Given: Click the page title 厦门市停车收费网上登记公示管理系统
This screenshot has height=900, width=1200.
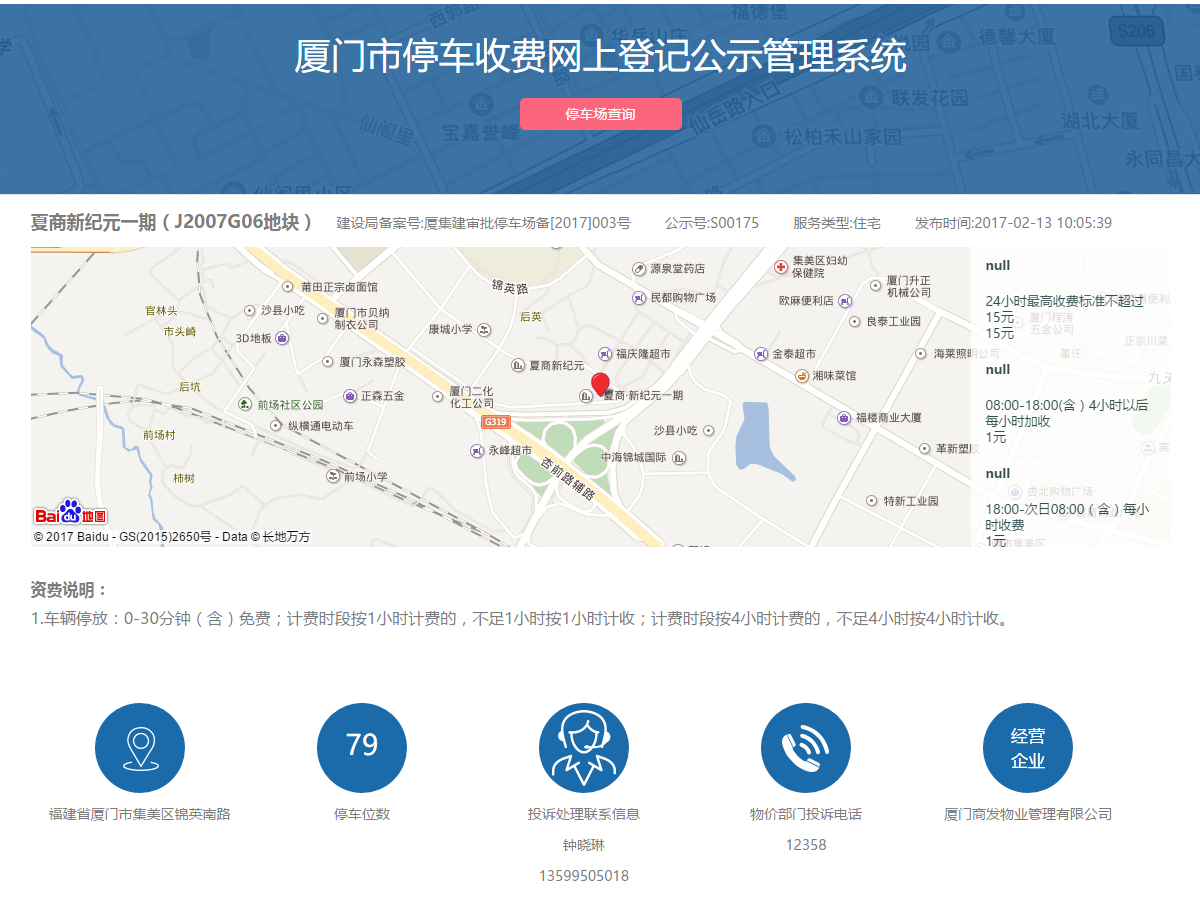Looking at the screenshot, I should coord(600,57).
